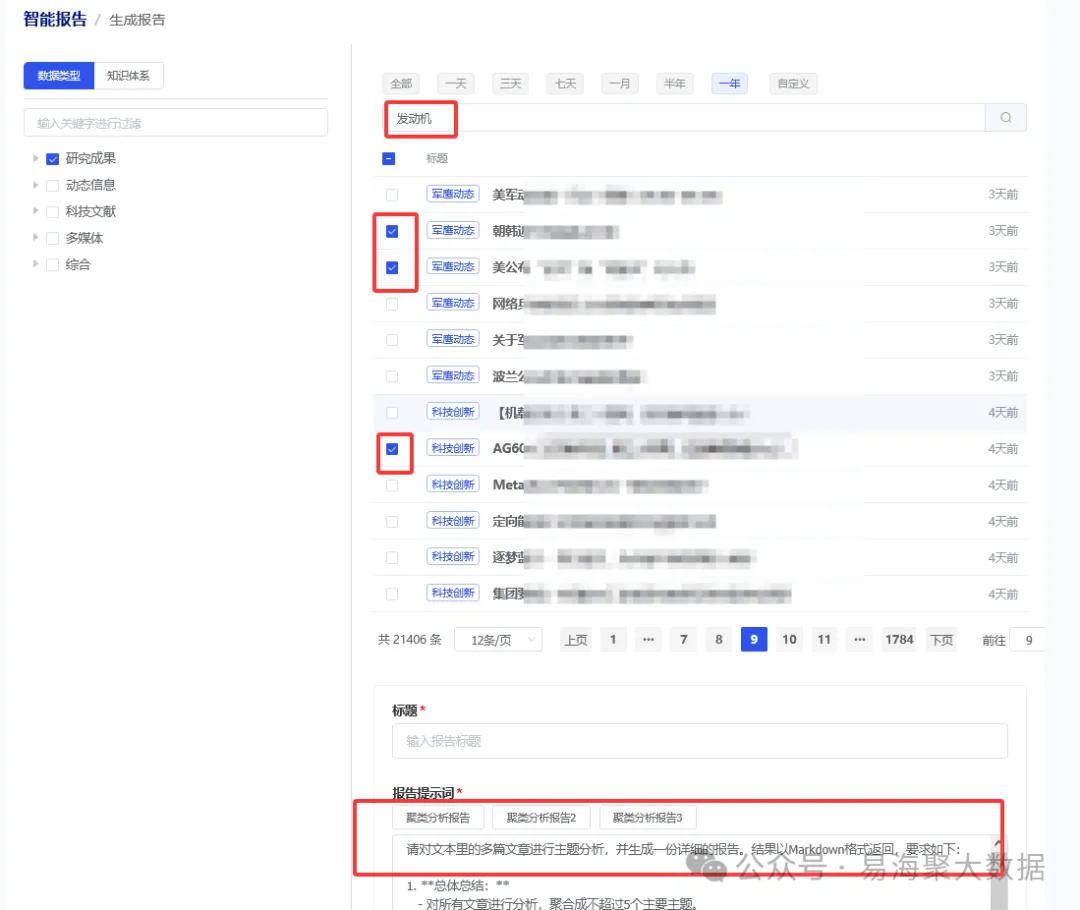Check the 动态信息 checkbox
The height and width of the screenshot is (910, 1080).
[52, 185]
